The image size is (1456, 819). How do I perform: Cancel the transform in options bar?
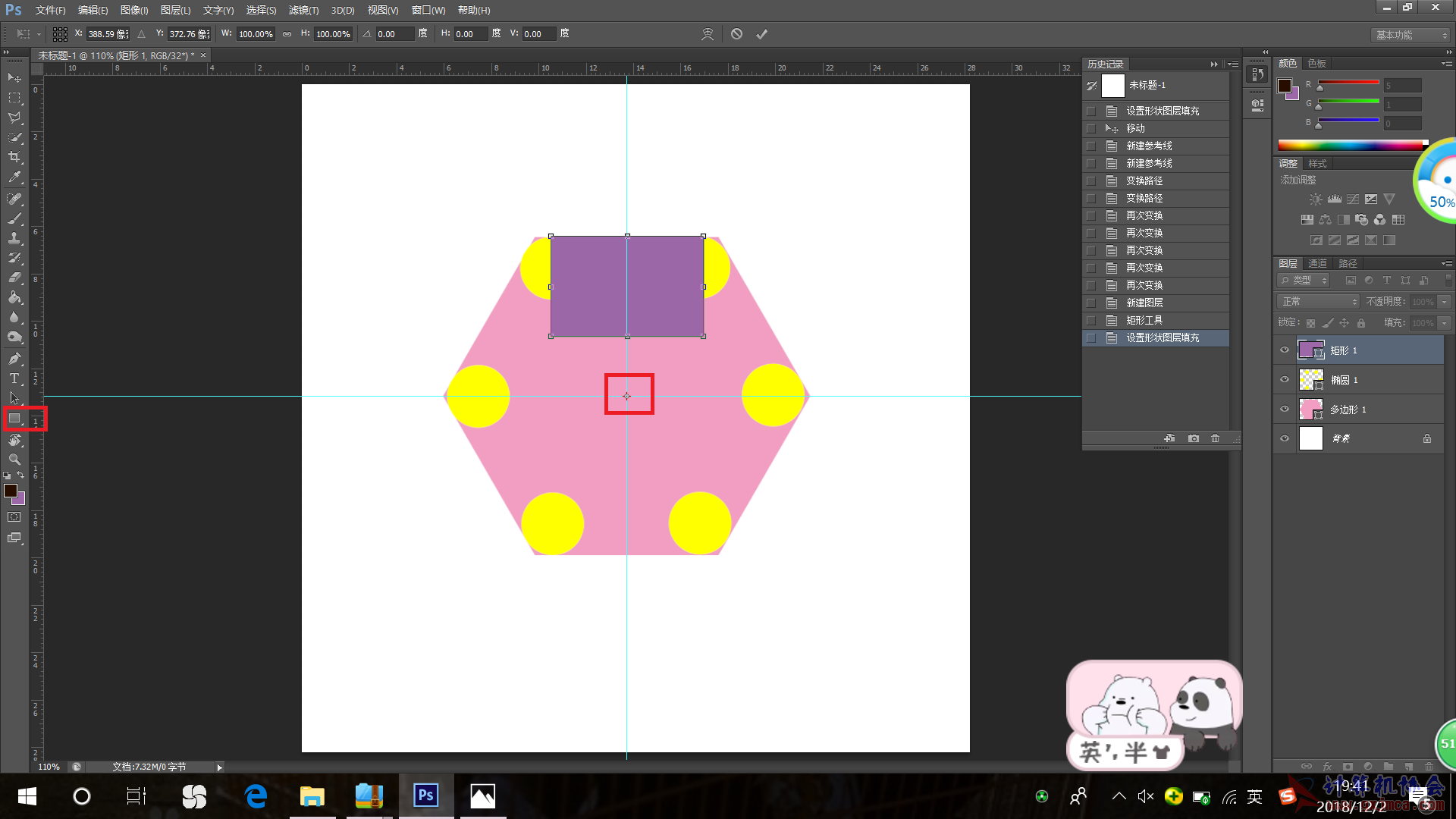pos(736,34)
